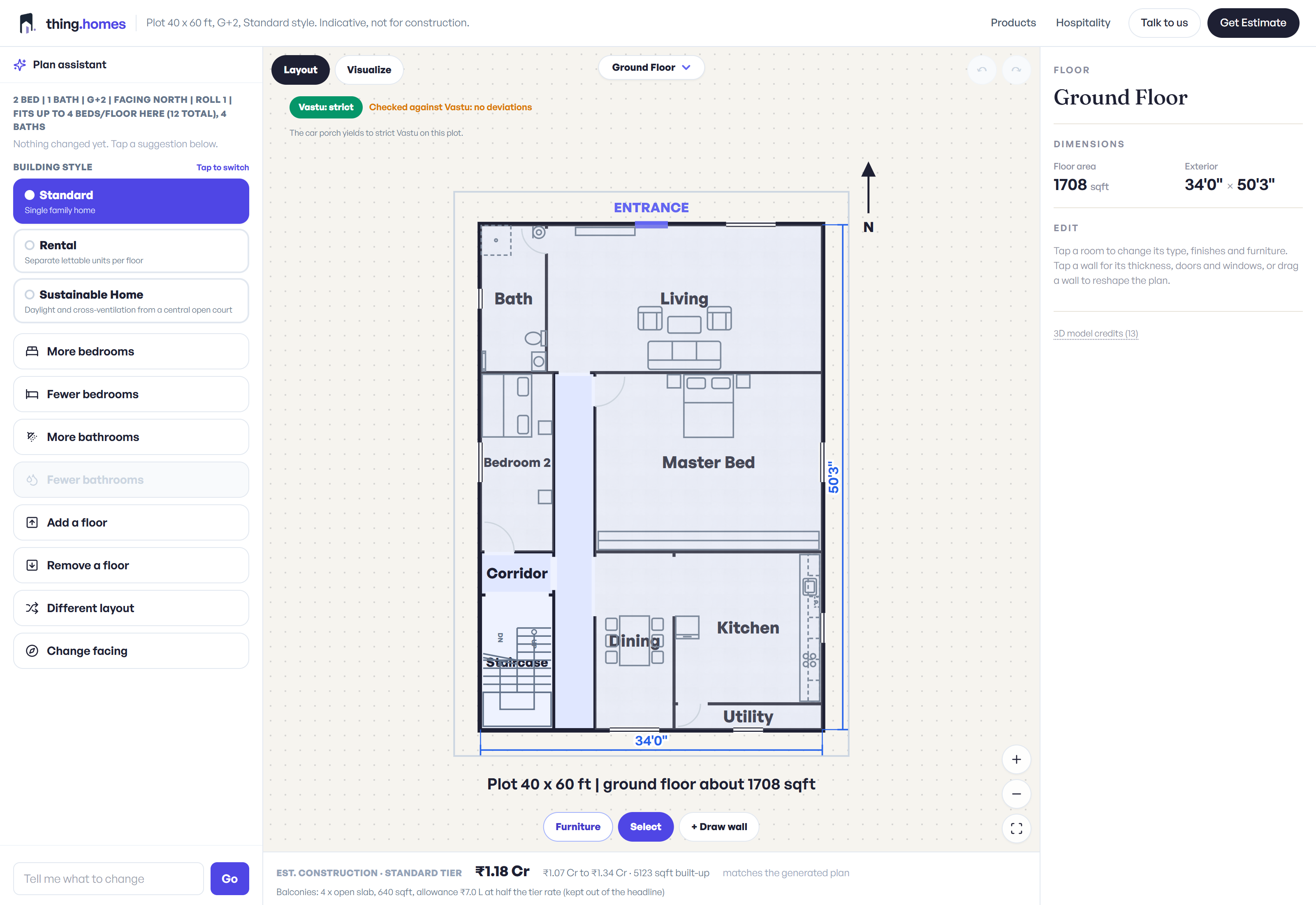1316x905 pixels.
Task: Click More bathrooms suggestion
Action: (x=131, y=437)
